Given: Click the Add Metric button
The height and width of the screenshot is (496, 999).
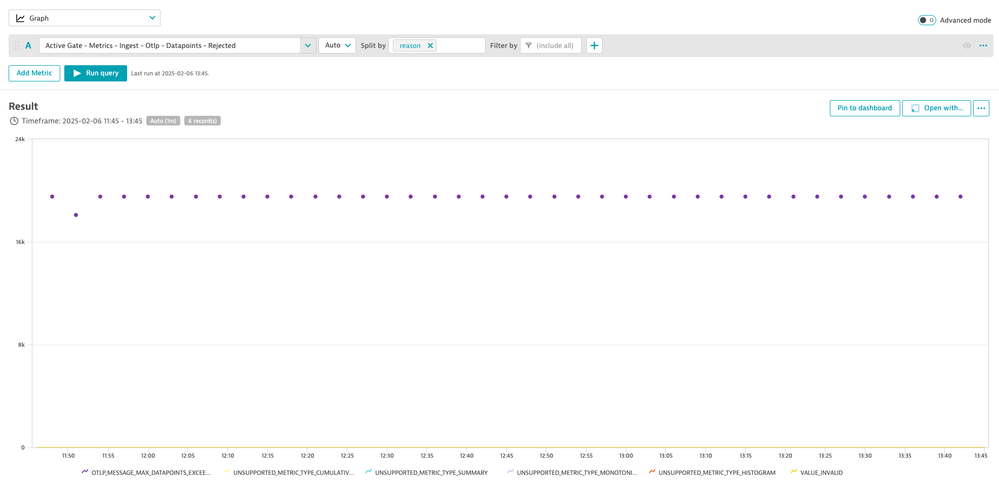Looking at the screenshot, I should coord(34,73).
